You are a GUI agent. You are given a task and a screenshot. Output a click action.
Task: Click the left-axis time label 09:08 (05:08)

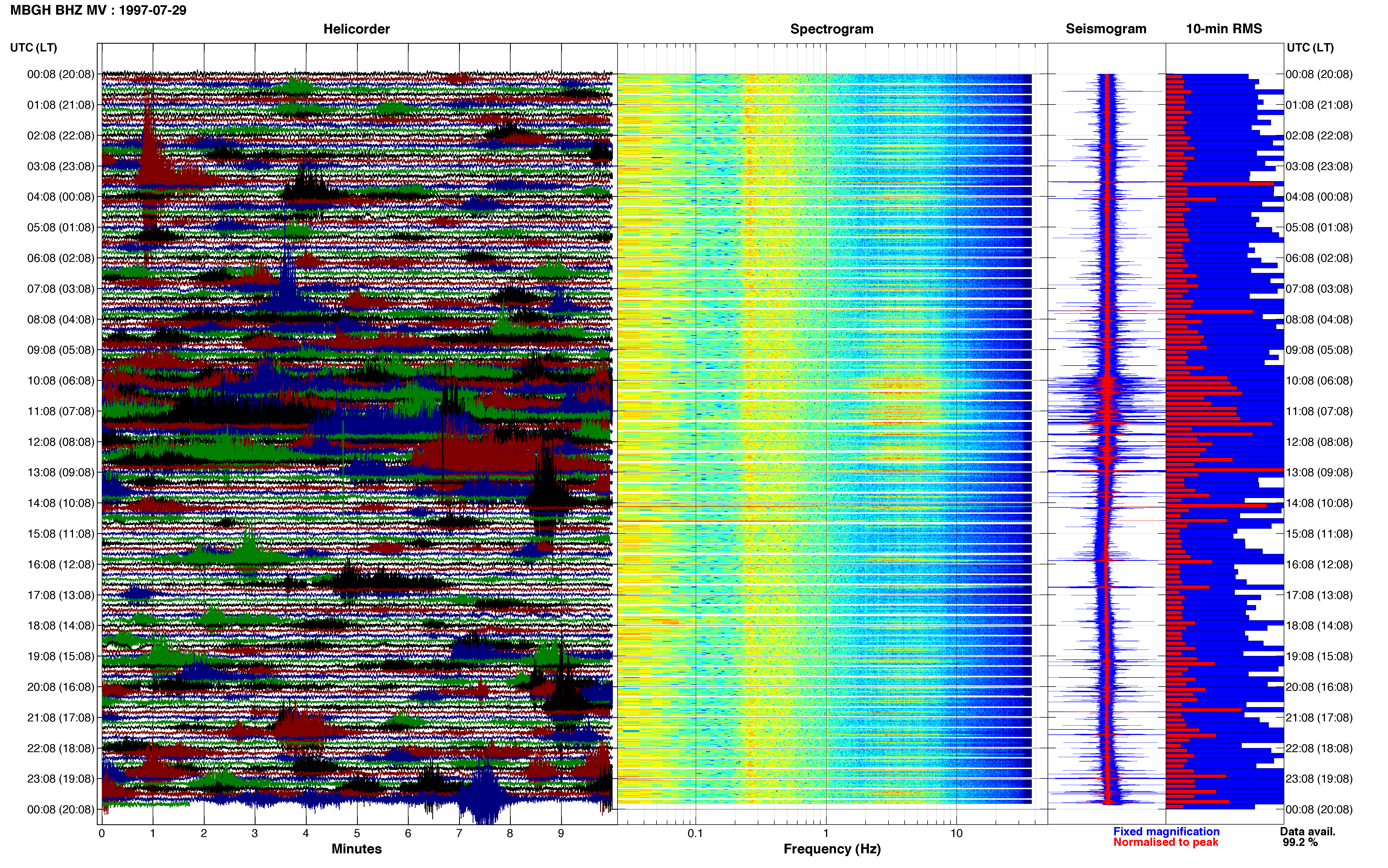pos(61,350)
